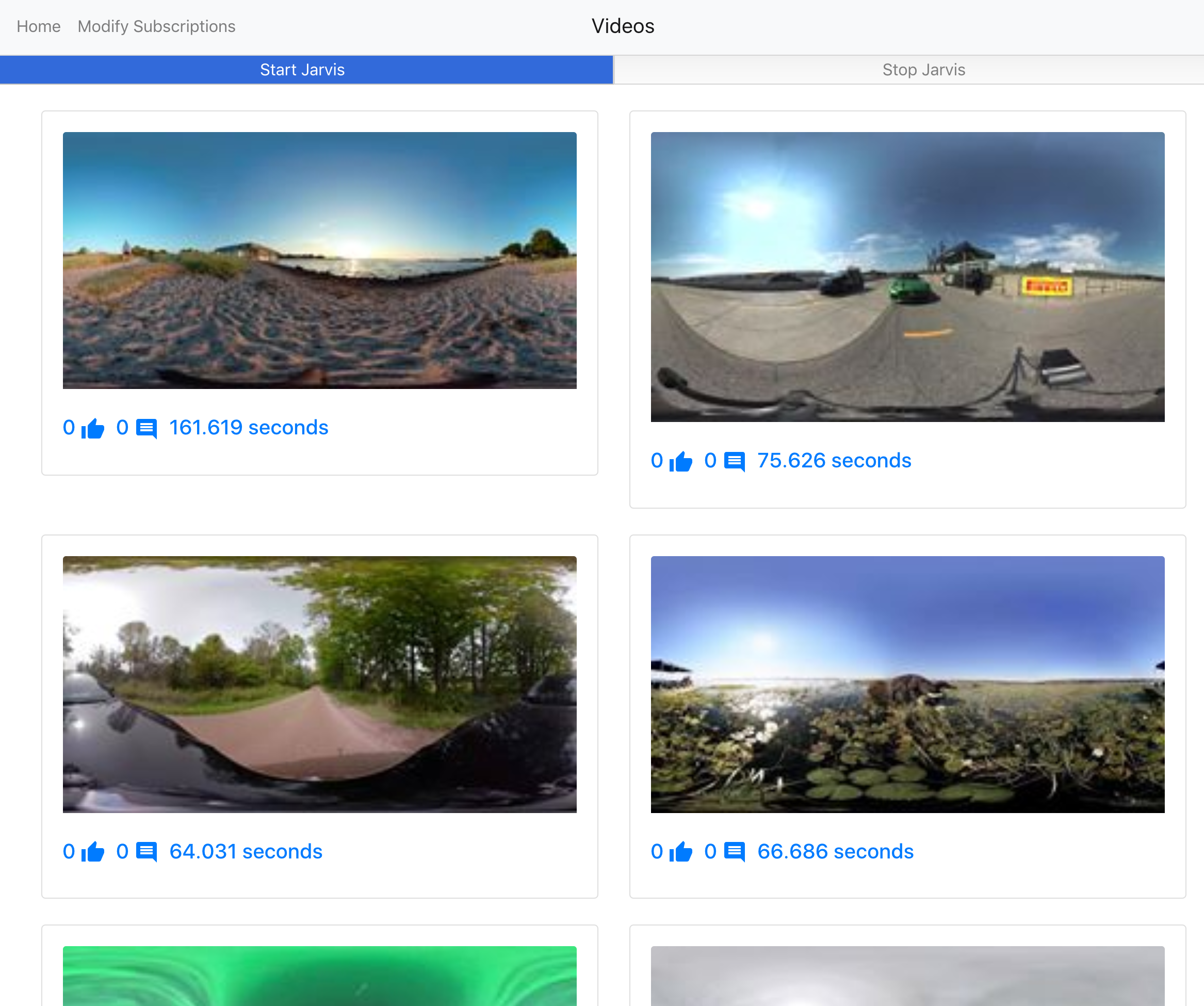Click comment icon on forest road video
This screenshot has width=1204, height=1006.
[x=146, y=852]
